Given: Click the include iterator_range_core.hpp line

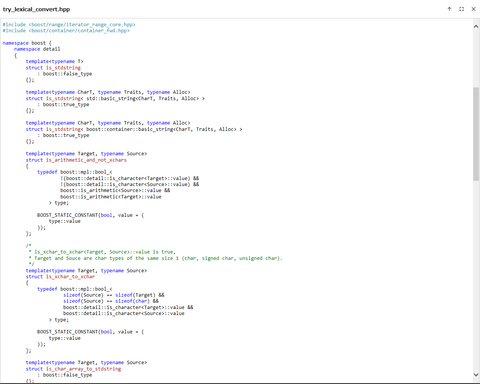Looking at the screenshot, I should pos(69,24).
